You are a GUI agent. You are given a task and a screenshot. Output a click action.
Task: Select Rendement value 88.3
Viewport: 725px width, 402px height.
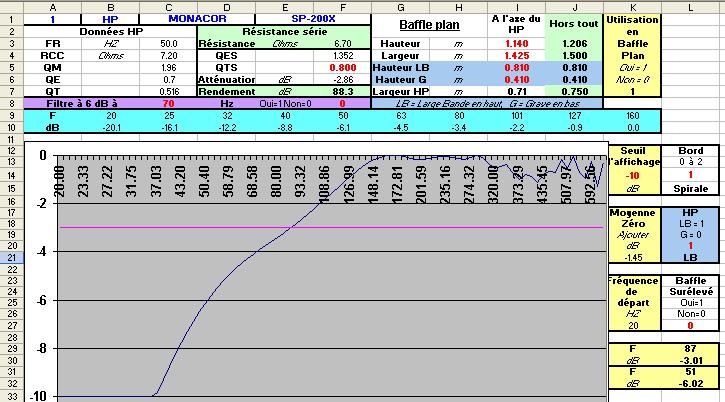343,92
